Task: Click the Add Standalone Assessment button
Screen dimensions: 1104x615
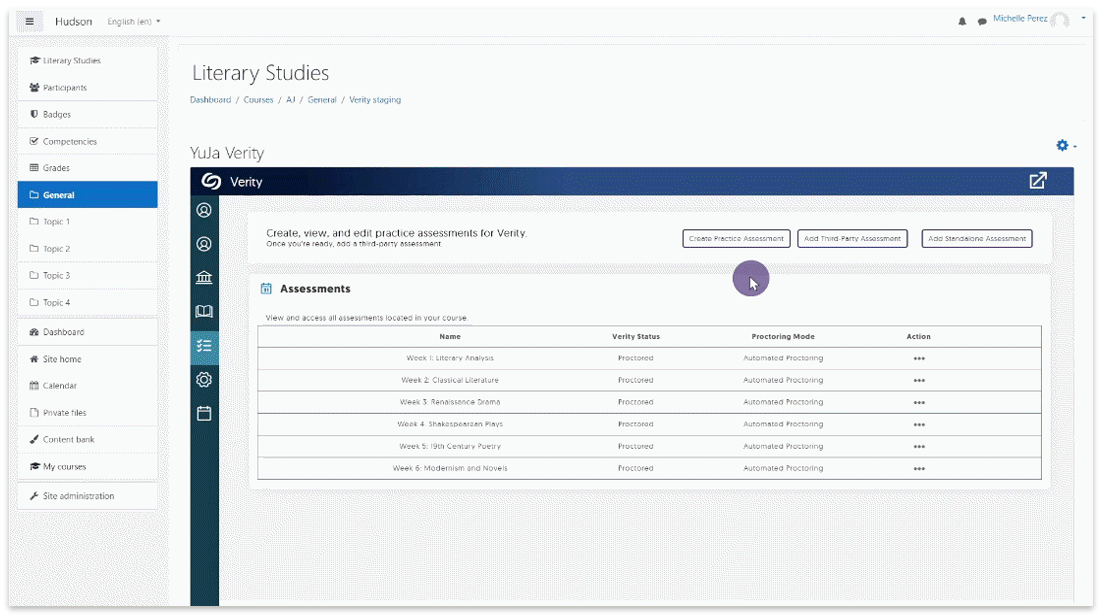Action: pos(976,239)
